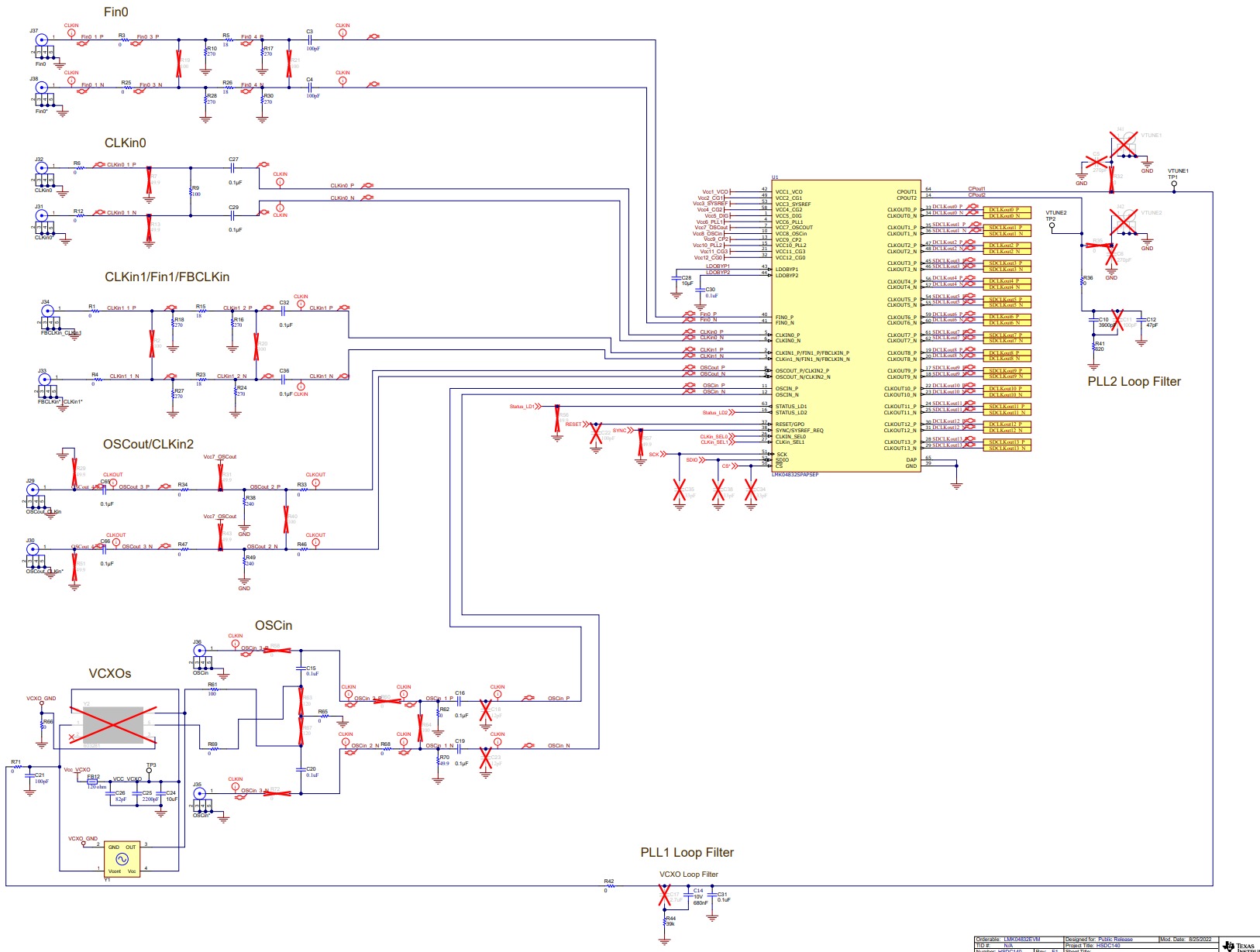Screen dimensions: 1260x952
Task: Click capacitor C14 680nF in PLL1 loop filter
Action: tap(688, 895)
